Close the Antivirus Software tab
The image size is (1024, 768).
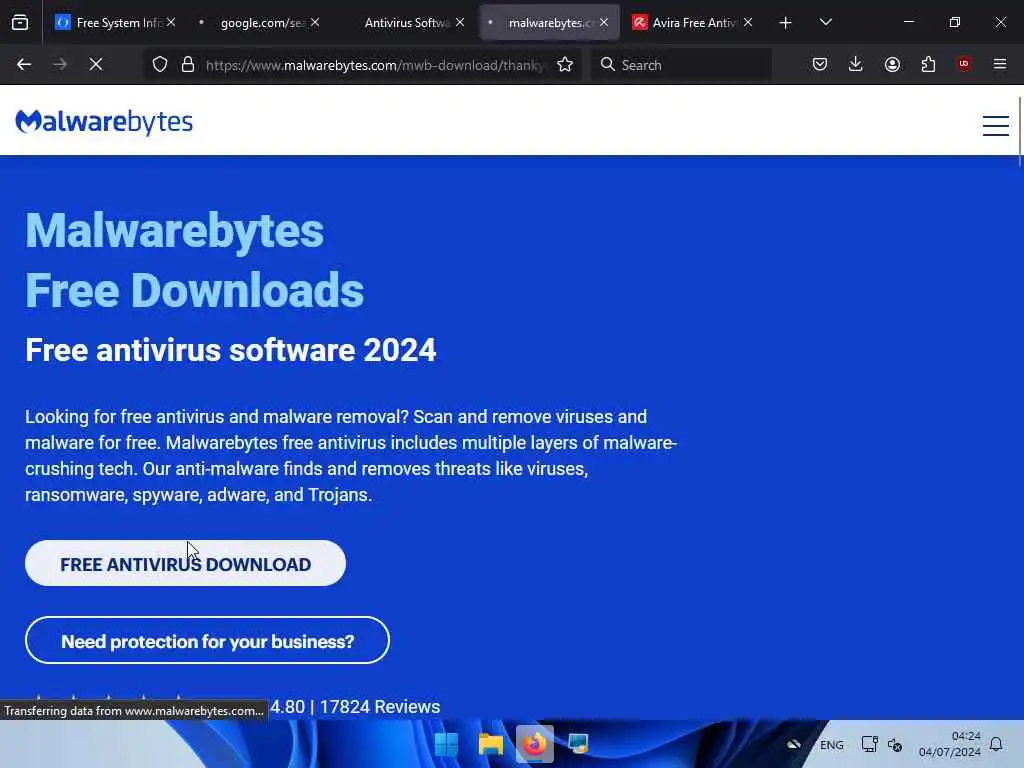460,22
